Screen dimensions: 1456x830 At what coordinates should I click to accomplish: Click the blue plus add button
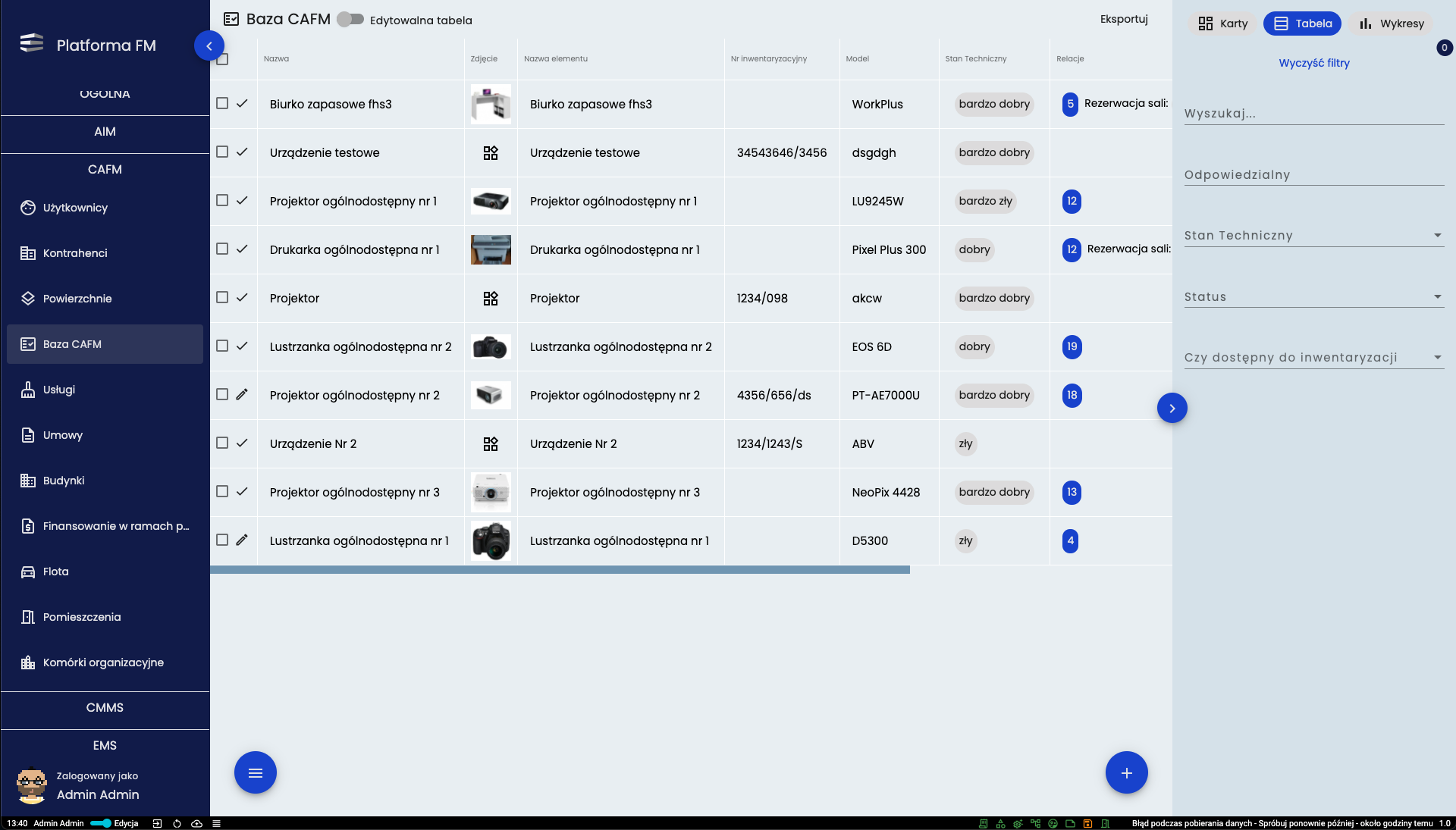[1126, 772]
